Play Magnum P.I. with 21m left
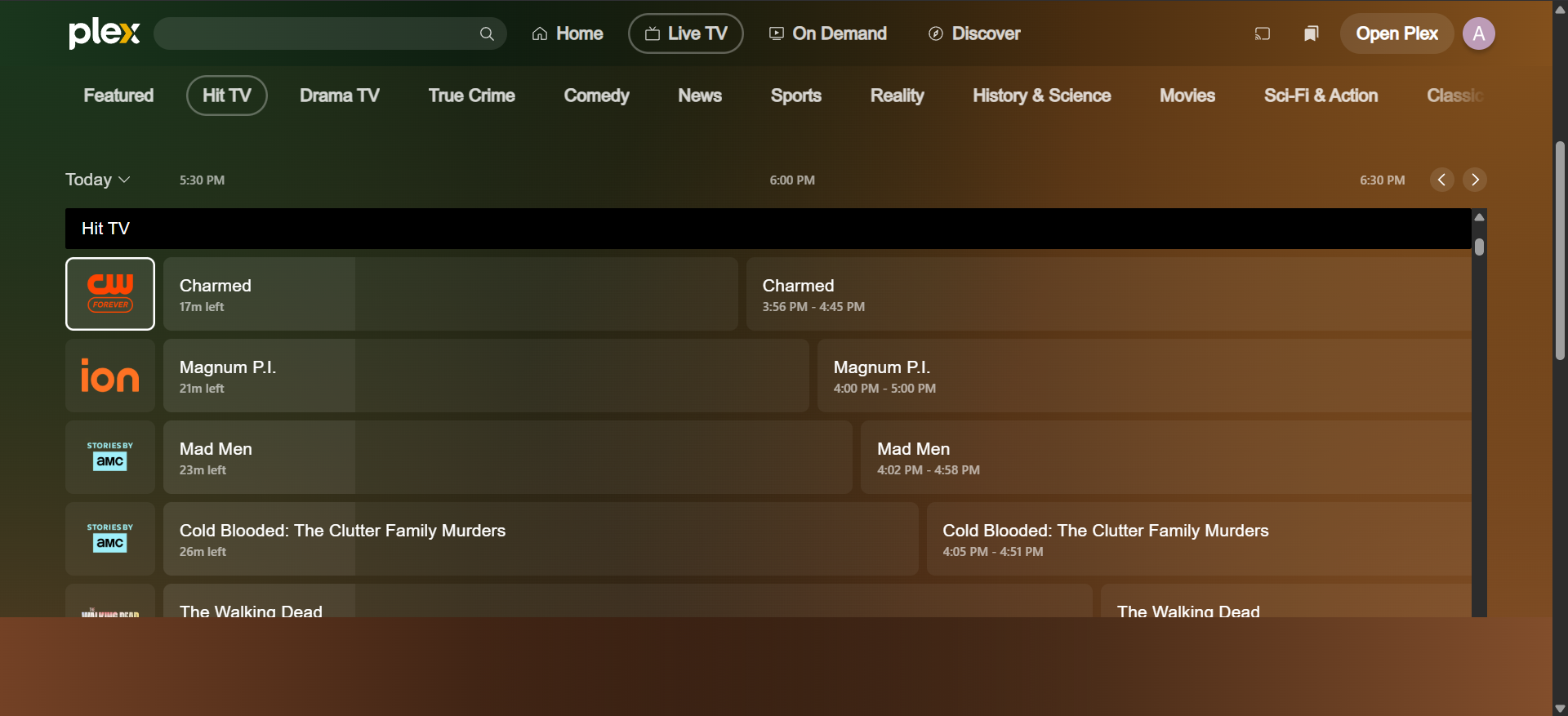The image size is (1568, 716). [486, 376]
